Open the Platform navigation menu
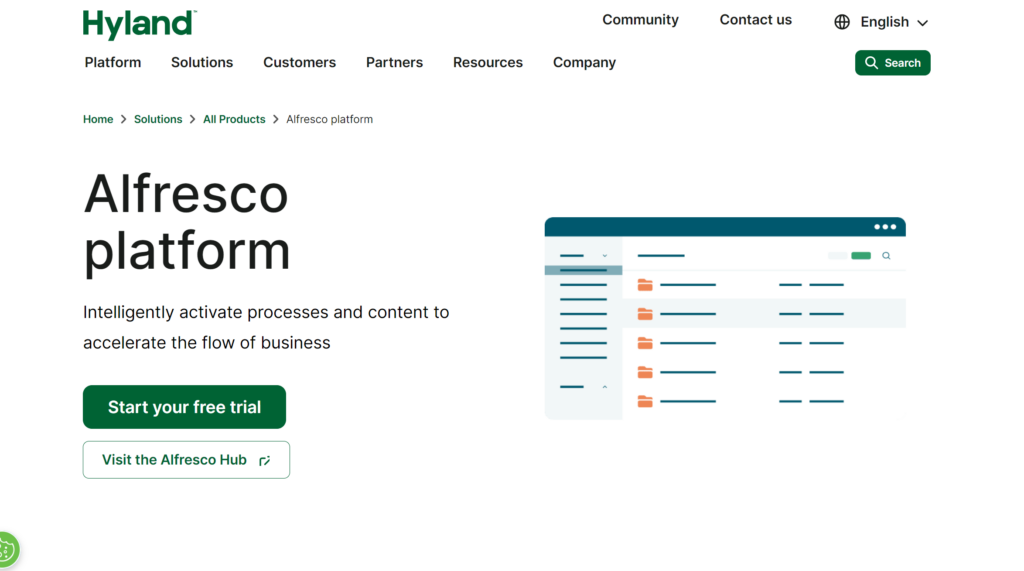 [x=113, y=62]
